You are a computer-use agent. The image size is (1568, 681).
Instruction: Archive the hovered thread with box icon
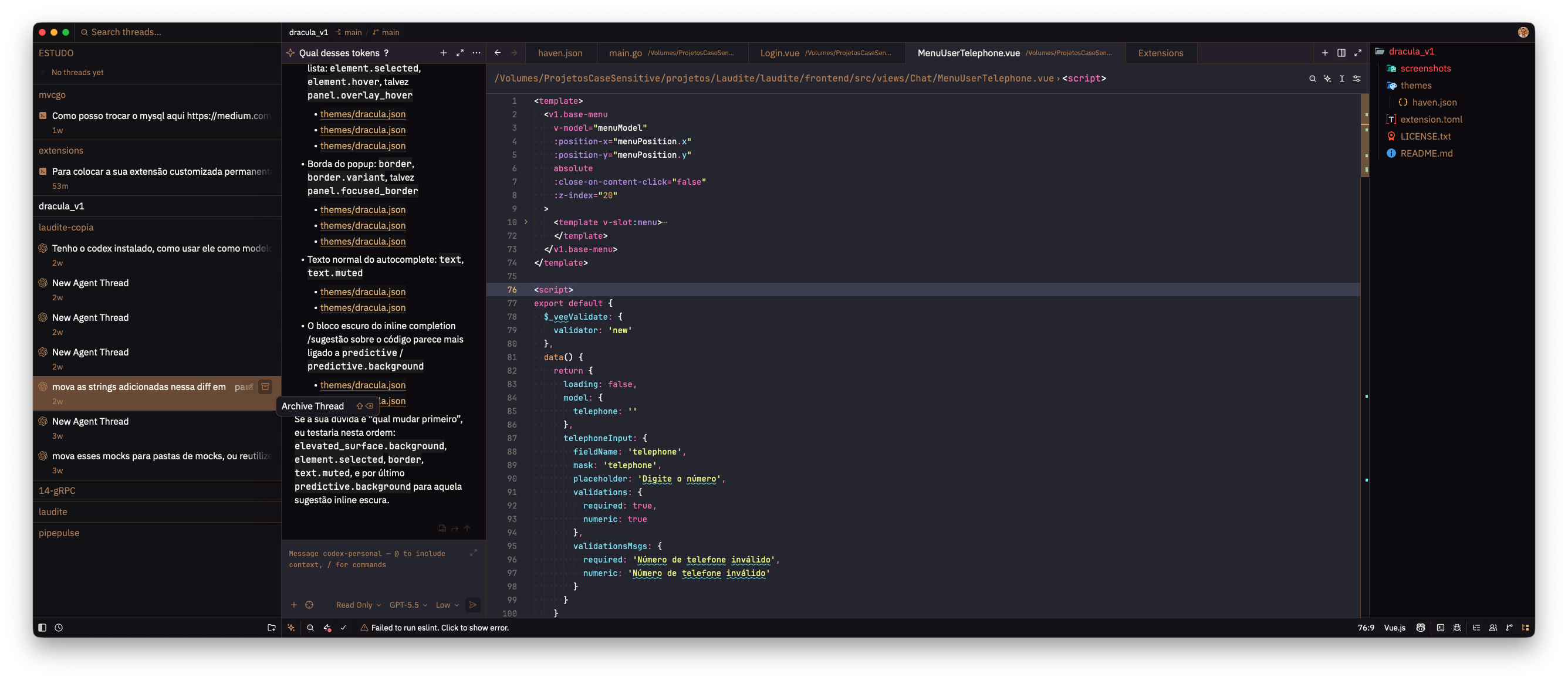265,387
